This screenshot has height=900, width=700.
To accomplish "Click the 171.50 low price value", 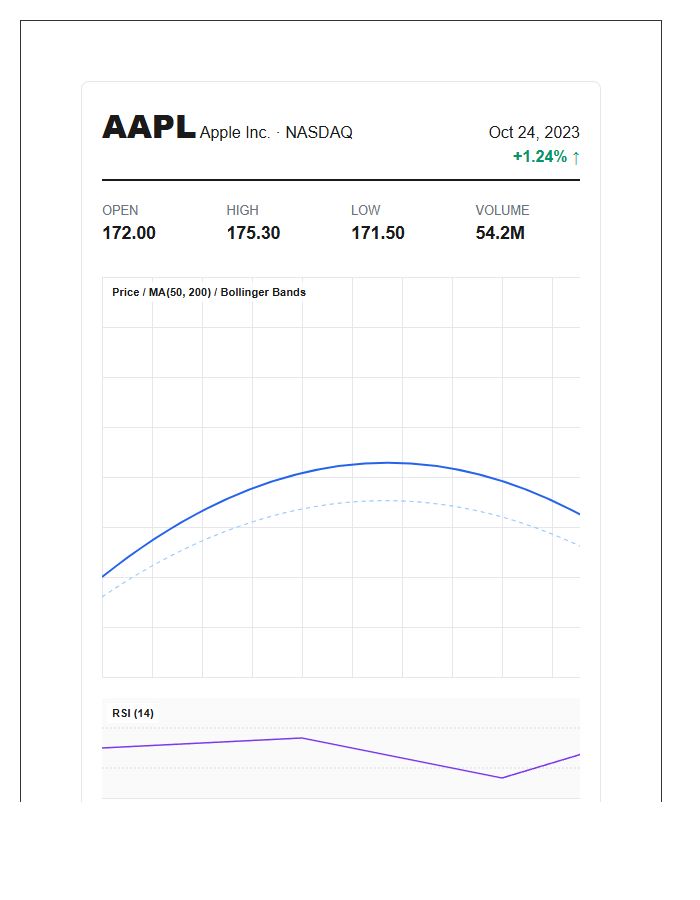I will pyautogui.click(x=378, y=233).
